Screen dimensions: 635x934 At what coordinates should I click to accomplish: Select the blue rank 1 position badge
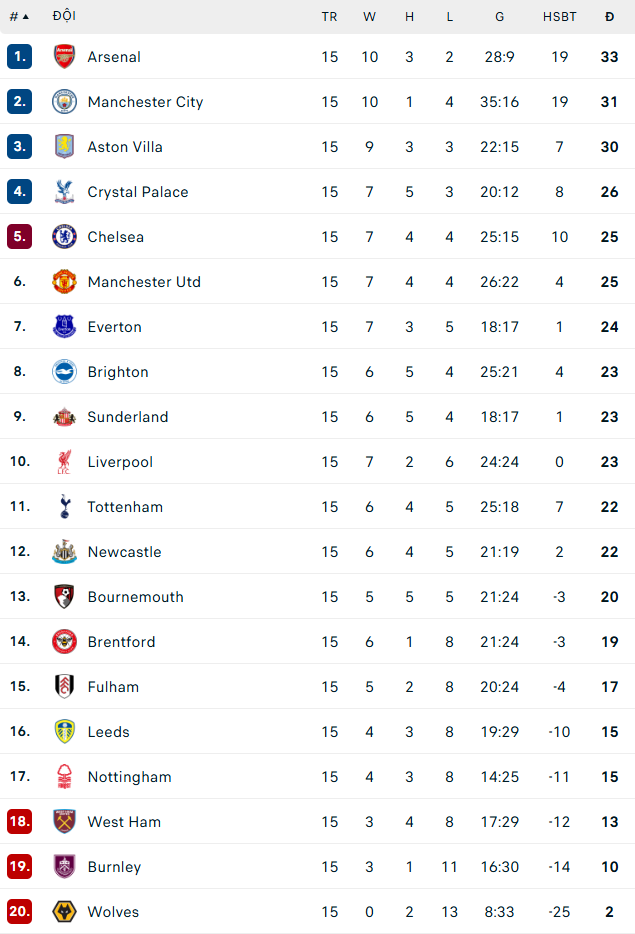point(20,57)
